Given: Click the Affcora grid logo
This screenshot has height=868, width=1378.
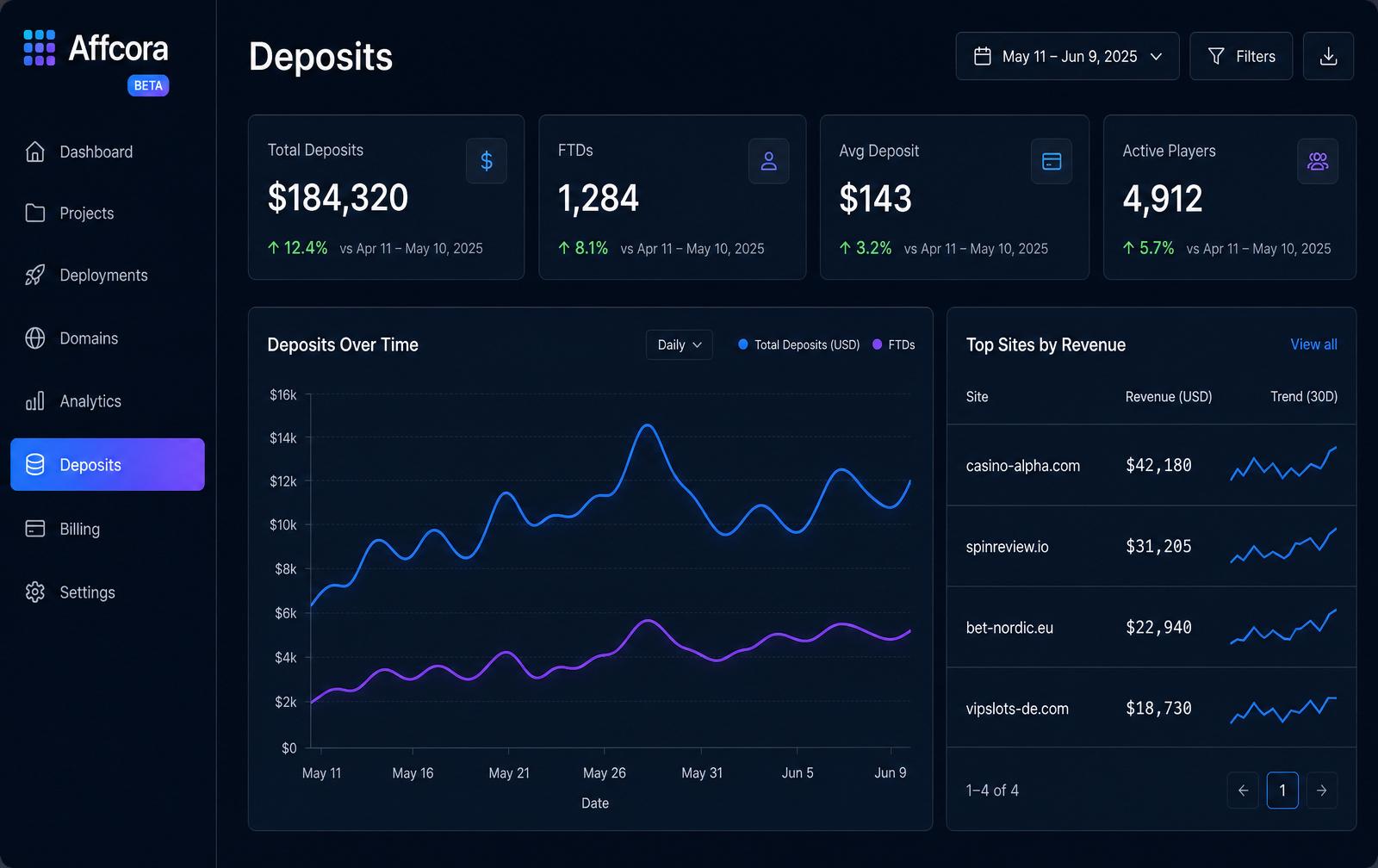Looking at the screenshot, I should [40, 48].
